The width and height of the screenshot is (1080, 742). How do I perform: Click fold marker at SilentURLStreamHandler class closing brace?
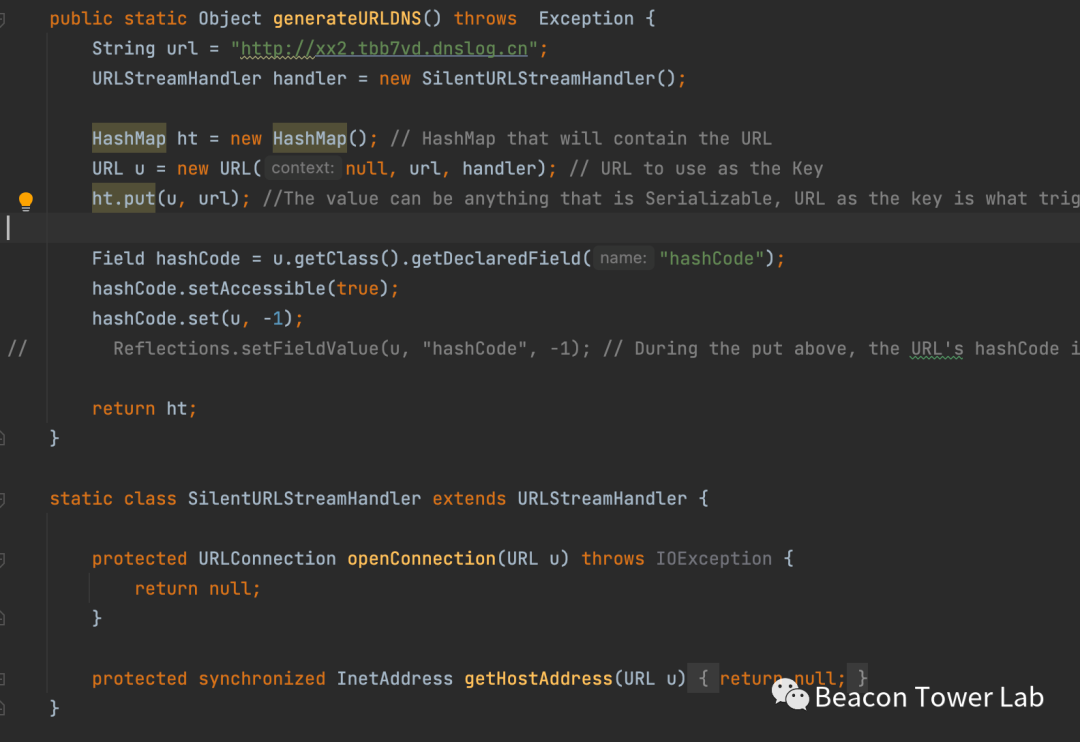pos(3,708)
